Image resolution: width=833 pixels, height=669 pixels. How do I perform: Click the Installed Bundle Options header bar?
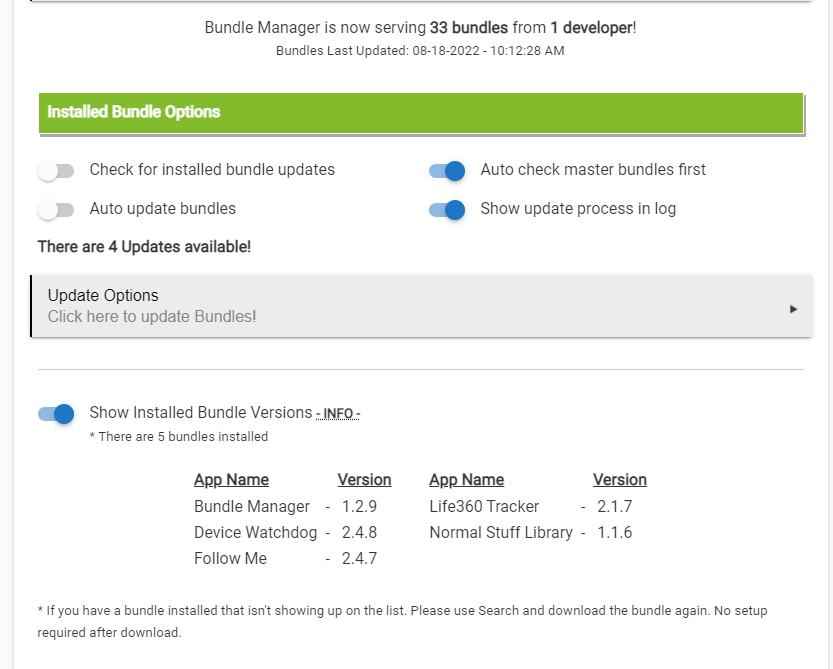pyautogui.click(x=420, y=113)
